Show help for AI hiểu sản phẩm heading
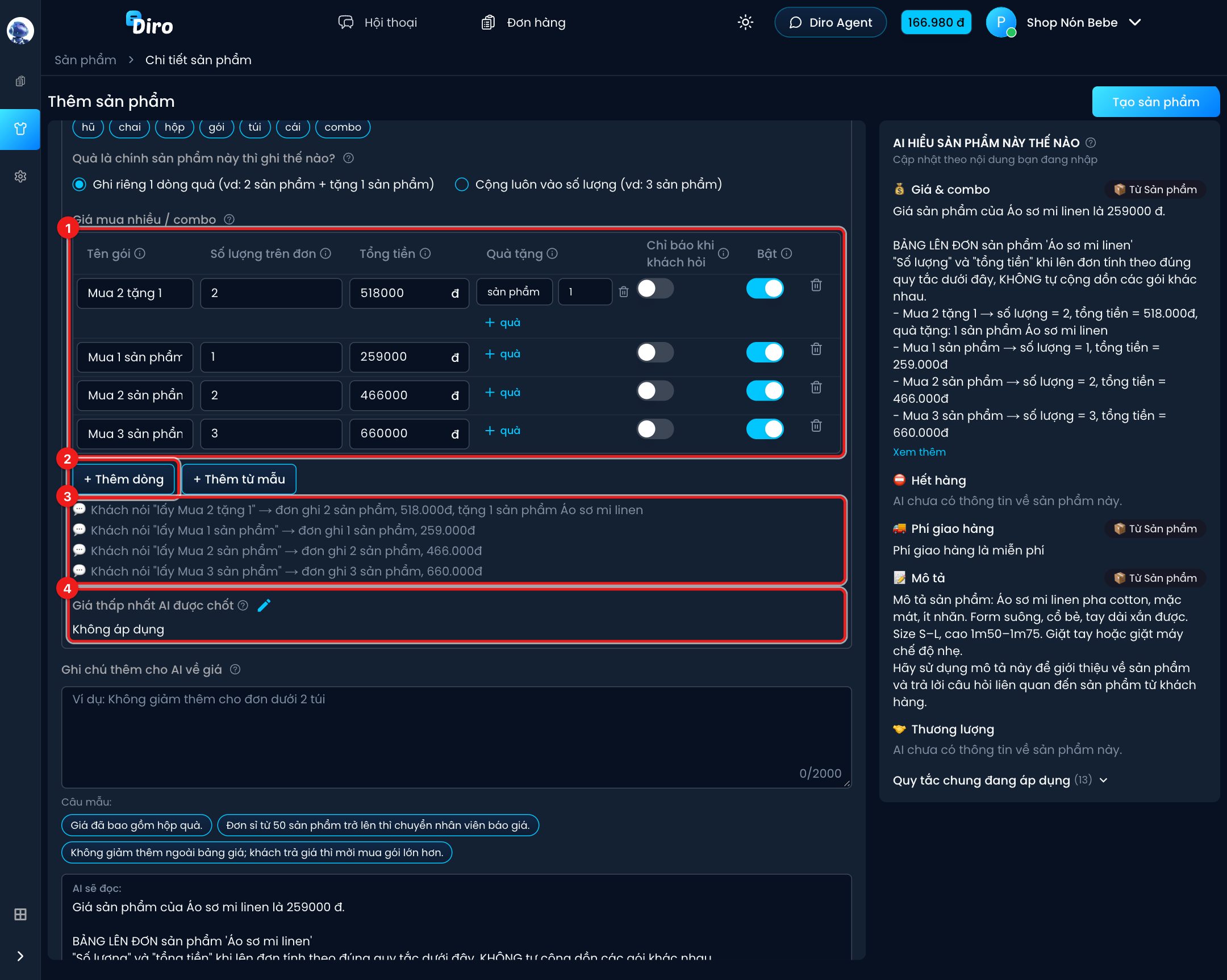The width and height of the screenshot is (1227, 980). pos(1090,143)
